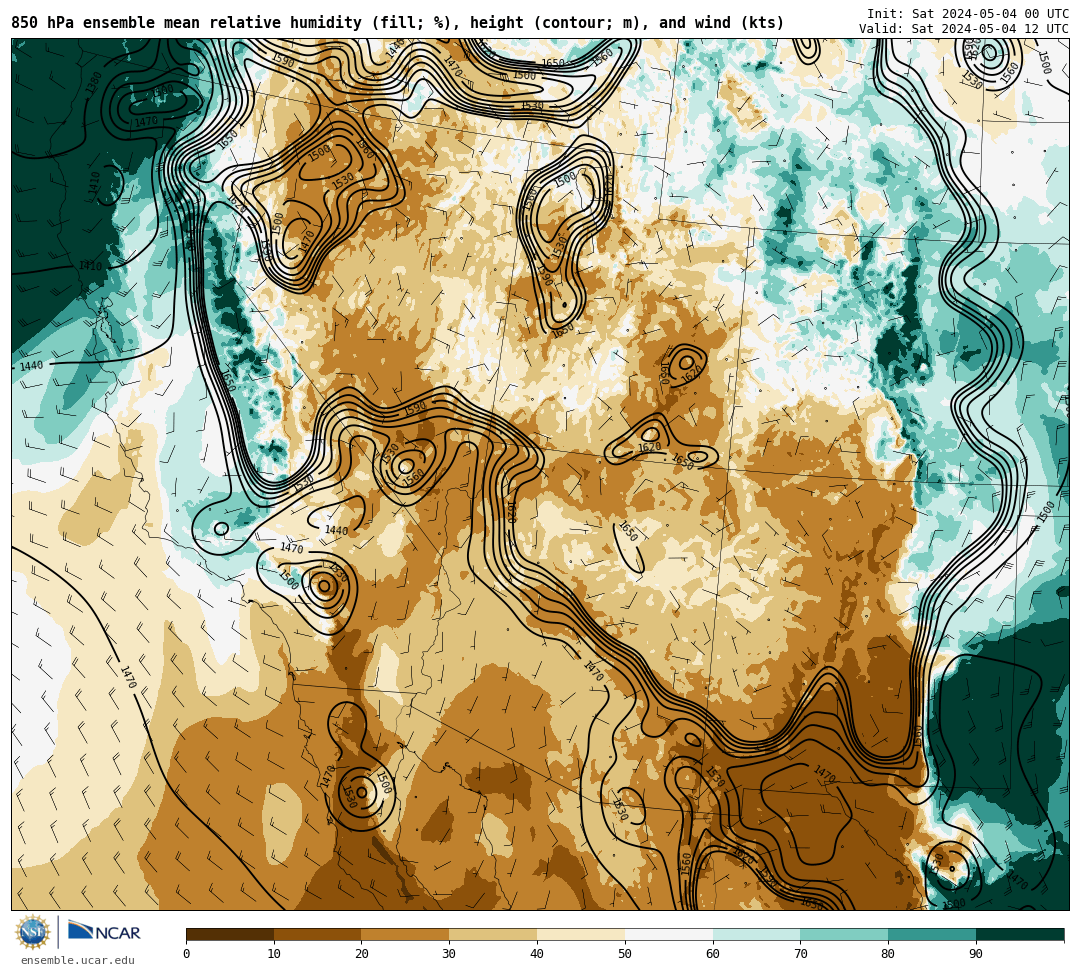Pick the 90–100% darkest green colorbar segment

(x=1020, y=934)
